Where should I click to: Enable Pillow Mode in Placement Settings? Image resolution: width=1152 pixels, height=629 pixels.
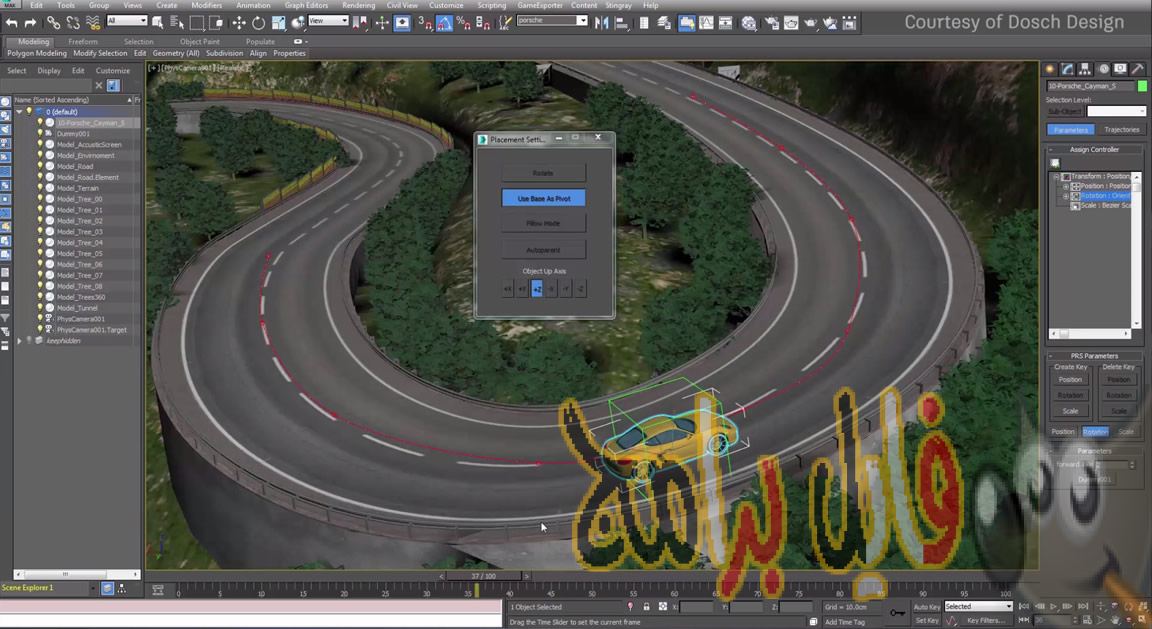544,223
